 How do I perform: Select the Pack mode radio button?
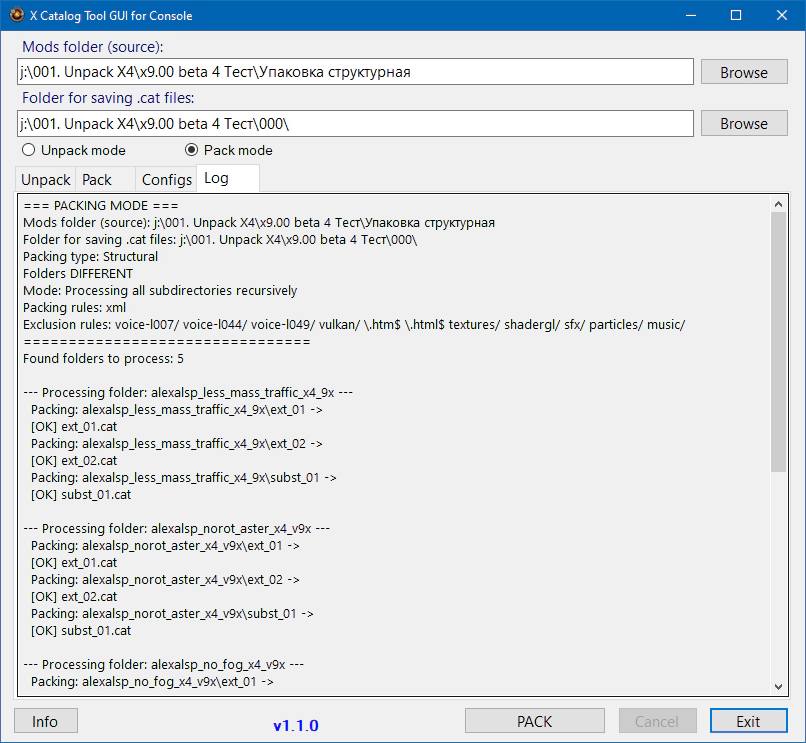[192, 150]
